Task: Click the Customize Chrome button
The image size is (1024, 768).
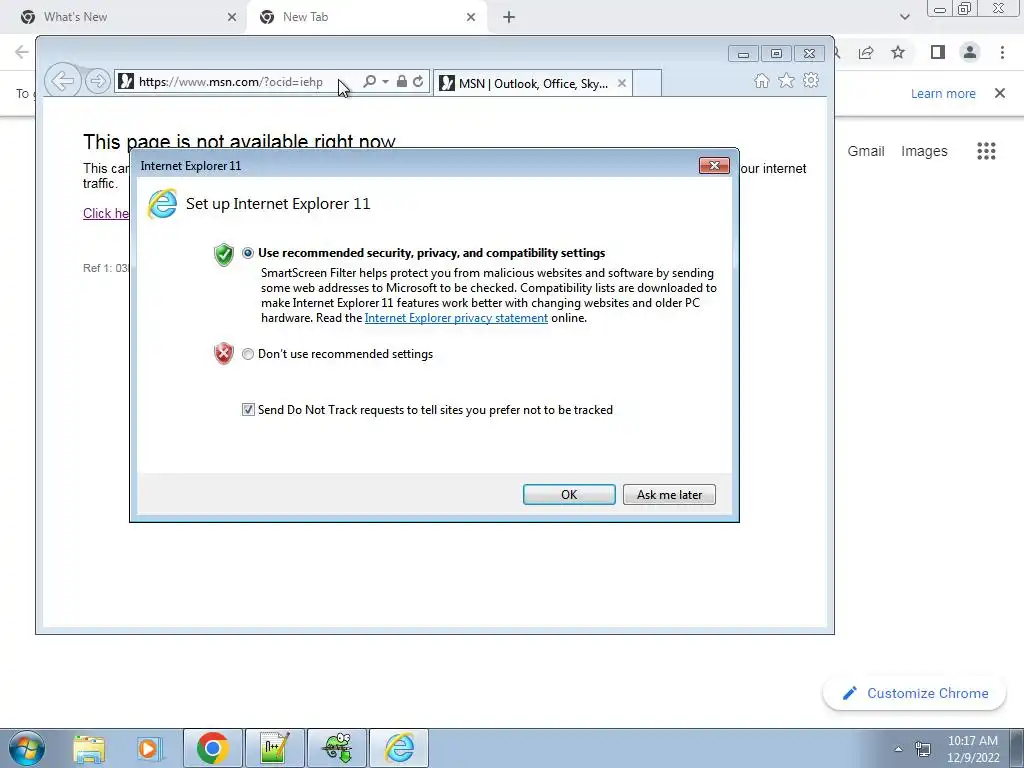Action: [x=914, y=693]
